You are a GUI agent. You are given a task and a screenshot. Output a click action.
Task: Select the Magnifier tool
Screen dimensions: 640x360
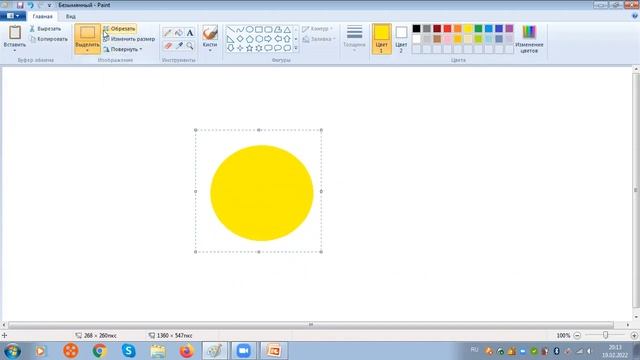coord(190,46)
